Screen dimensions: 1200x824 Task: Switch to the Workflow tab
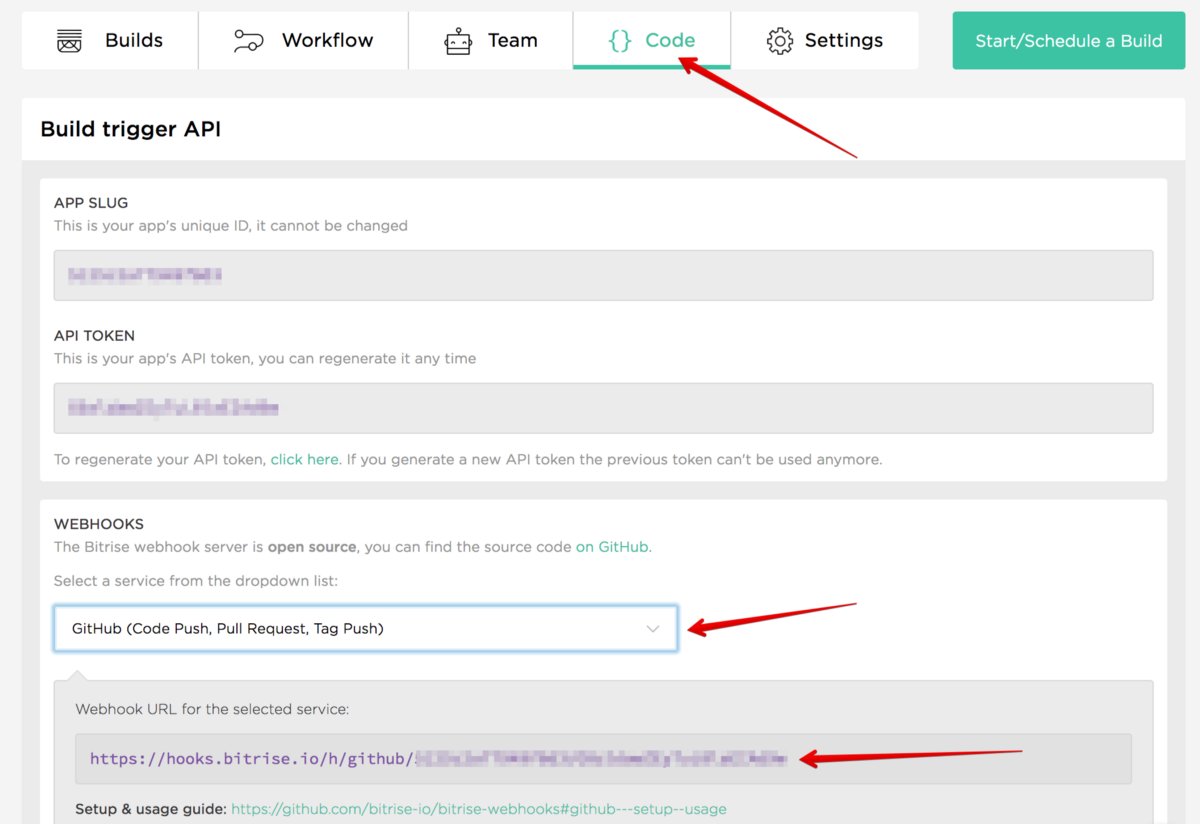tap(303, 40)
